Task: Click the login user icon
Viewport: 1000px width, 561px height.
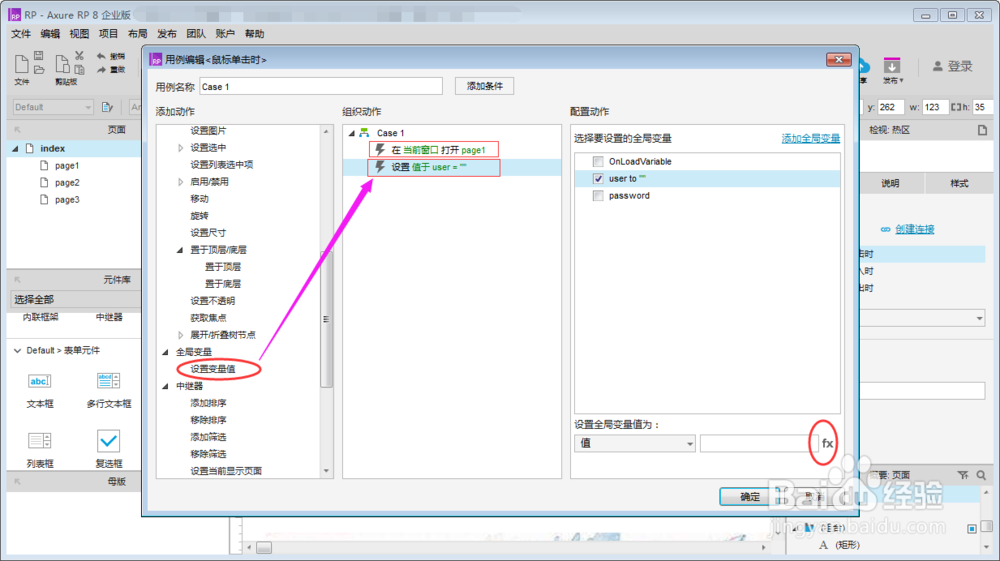Action: tap(938, 66)
